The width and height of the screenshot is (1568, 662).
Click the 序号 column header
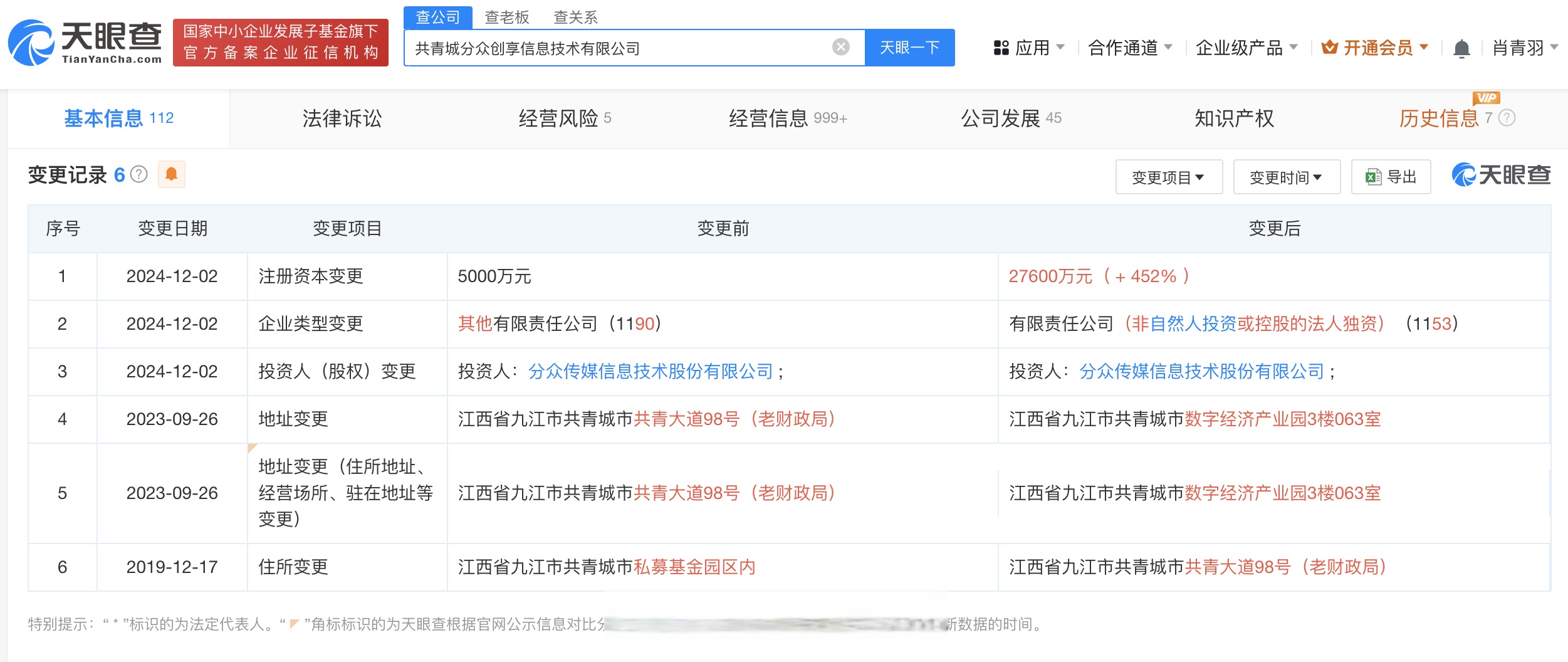click(63, 228)
